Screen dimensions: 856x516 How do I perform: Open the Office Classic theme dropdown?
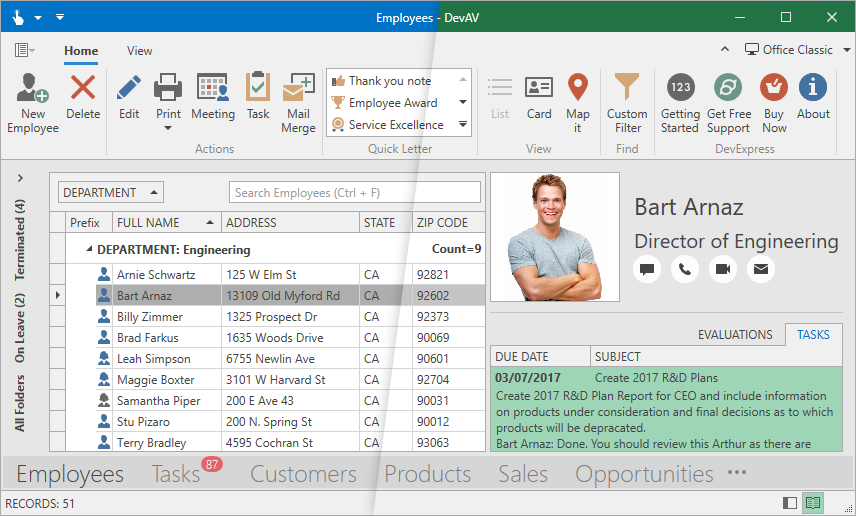[x=797, y=50]
